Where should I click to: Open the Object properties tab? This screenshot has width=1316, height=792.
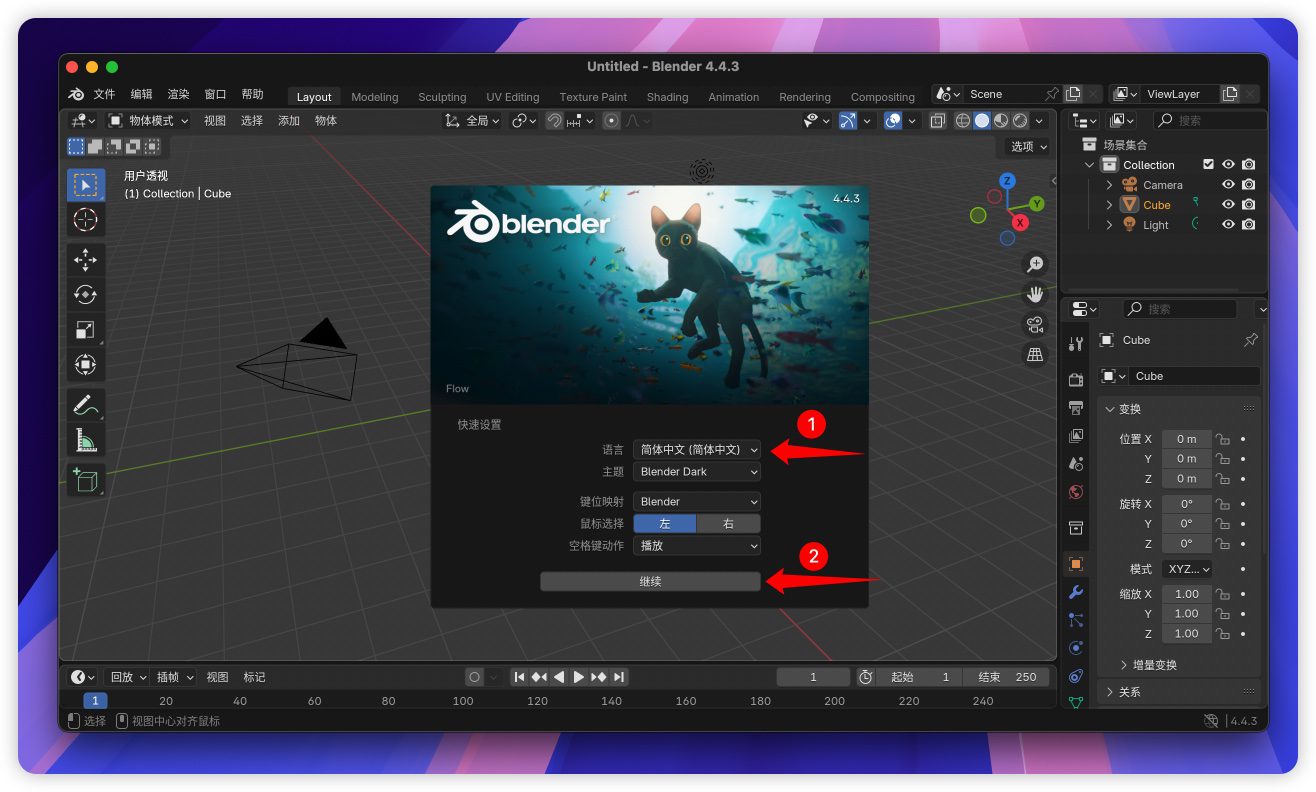(x=1076, y=564)
